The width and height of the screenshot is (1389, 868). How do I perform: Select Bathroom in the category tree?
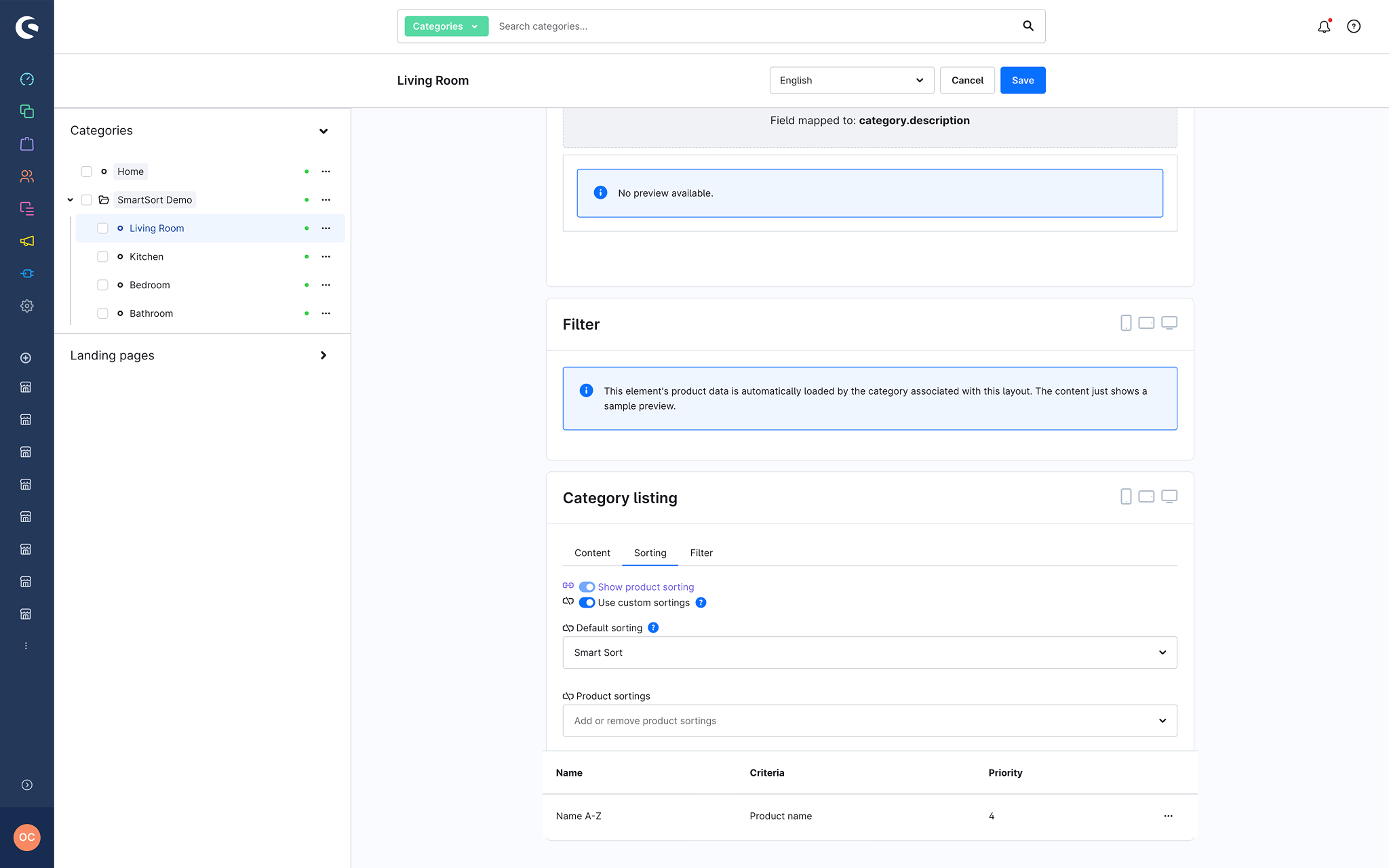(x=151, y=313)
